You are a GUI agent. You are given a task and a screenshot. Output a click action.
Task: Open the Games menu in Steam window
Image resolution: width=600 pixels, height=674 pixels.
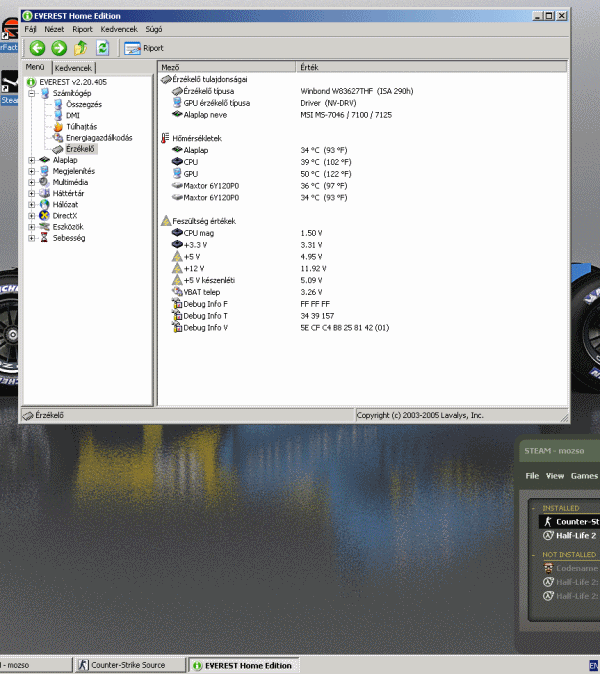pyautogui.click(x=584, y=476)
